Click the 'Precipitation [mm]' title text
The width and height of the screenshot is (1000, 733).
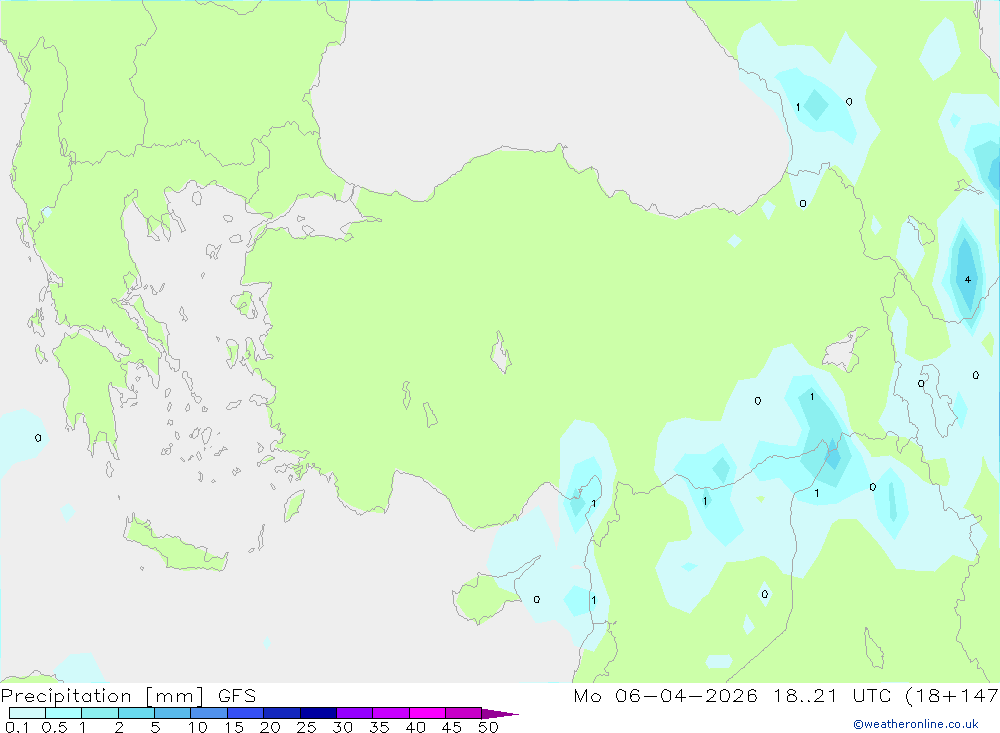(102, 696)
